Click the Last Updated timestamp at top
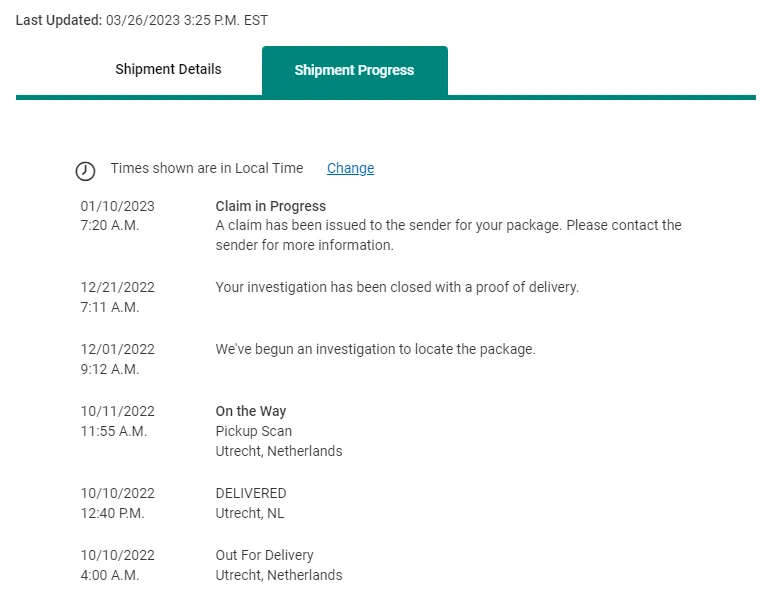Screen dimensions: 768x599 pyautogui.click(x=142, y=20)
